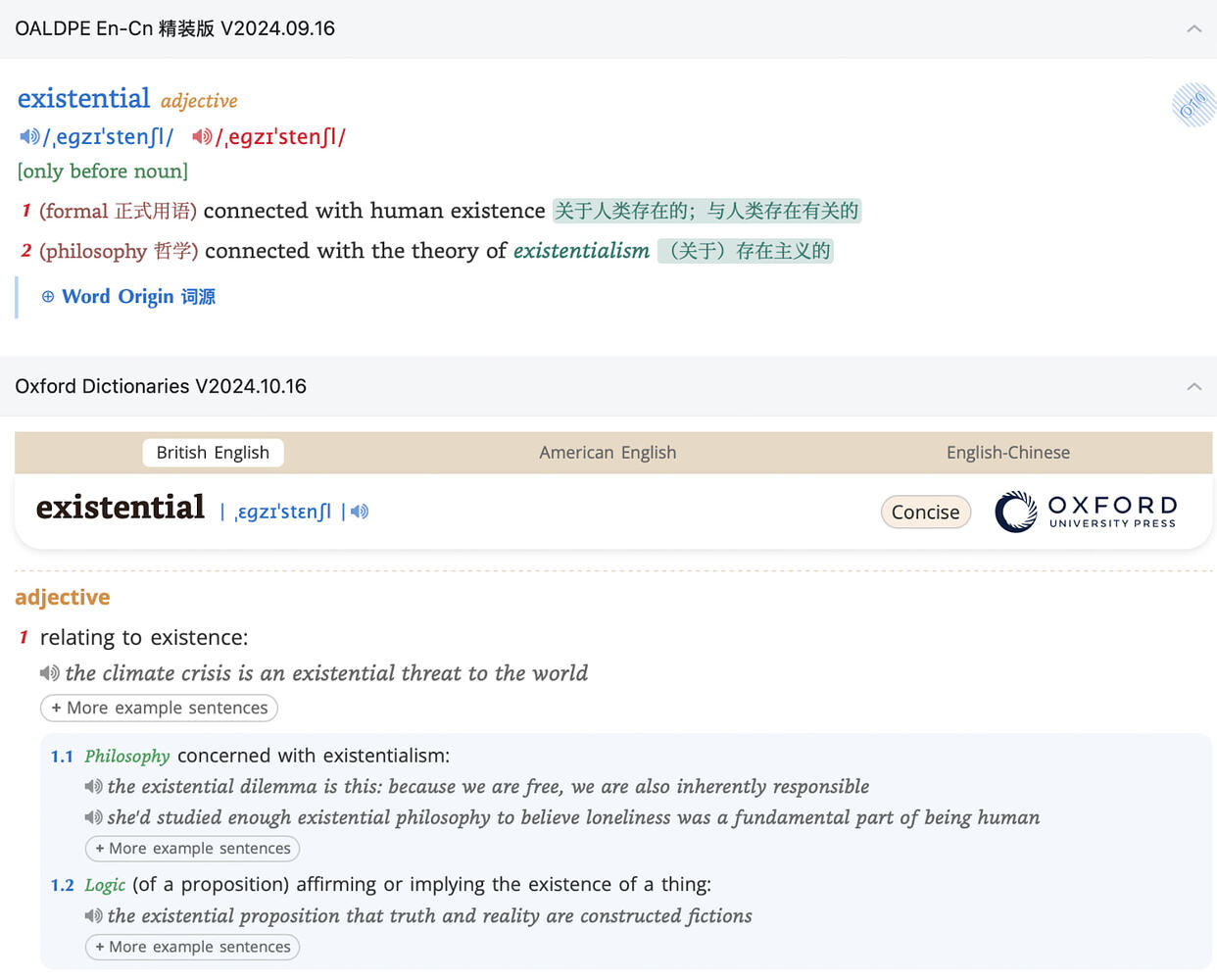Play audio for the existential proposition example
The height and width of the screenshot is (980, 1217).
click(92, 915)
